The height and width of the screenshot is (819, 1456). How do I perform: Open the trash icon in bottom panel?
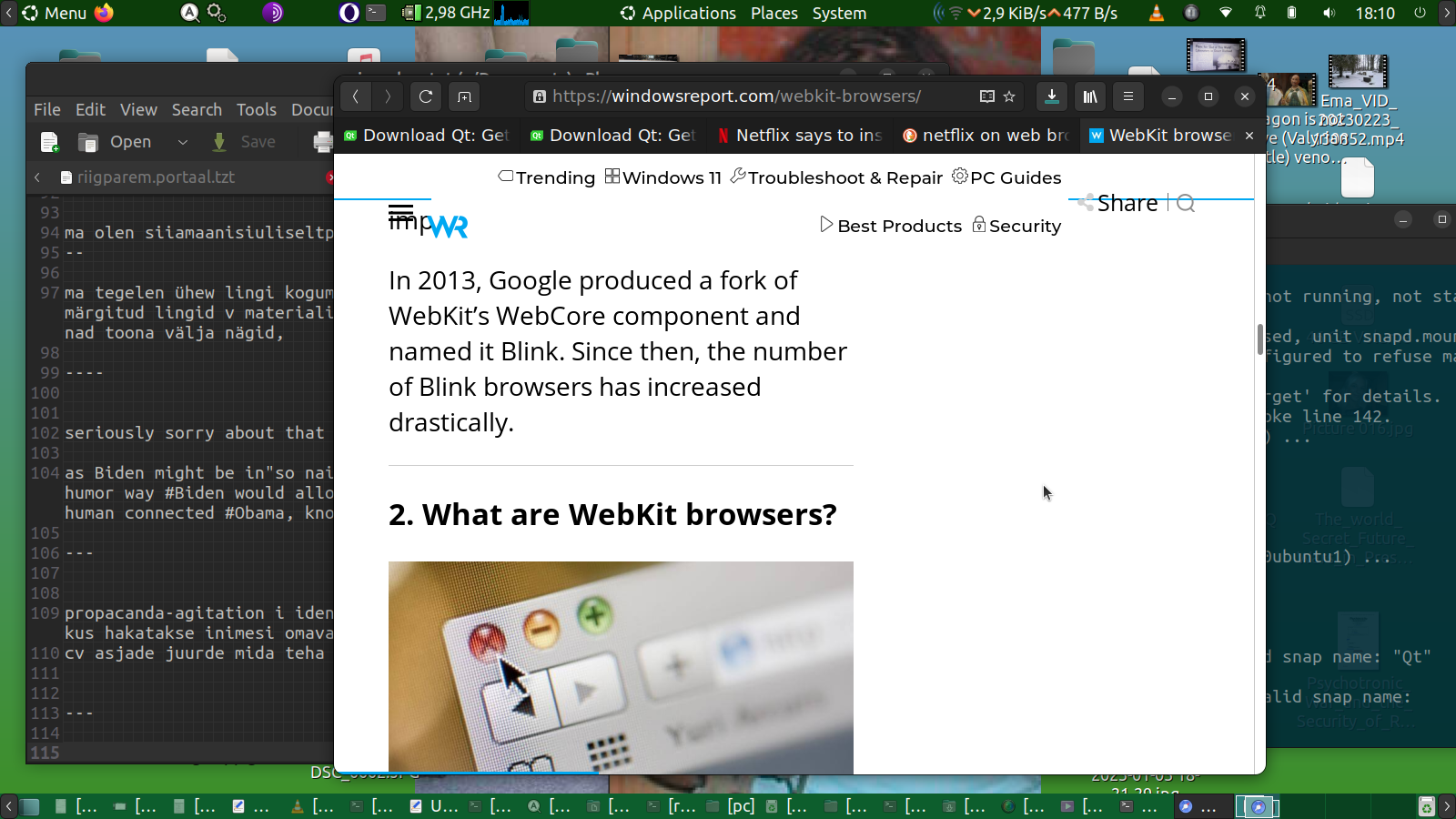pos(1427,806)
